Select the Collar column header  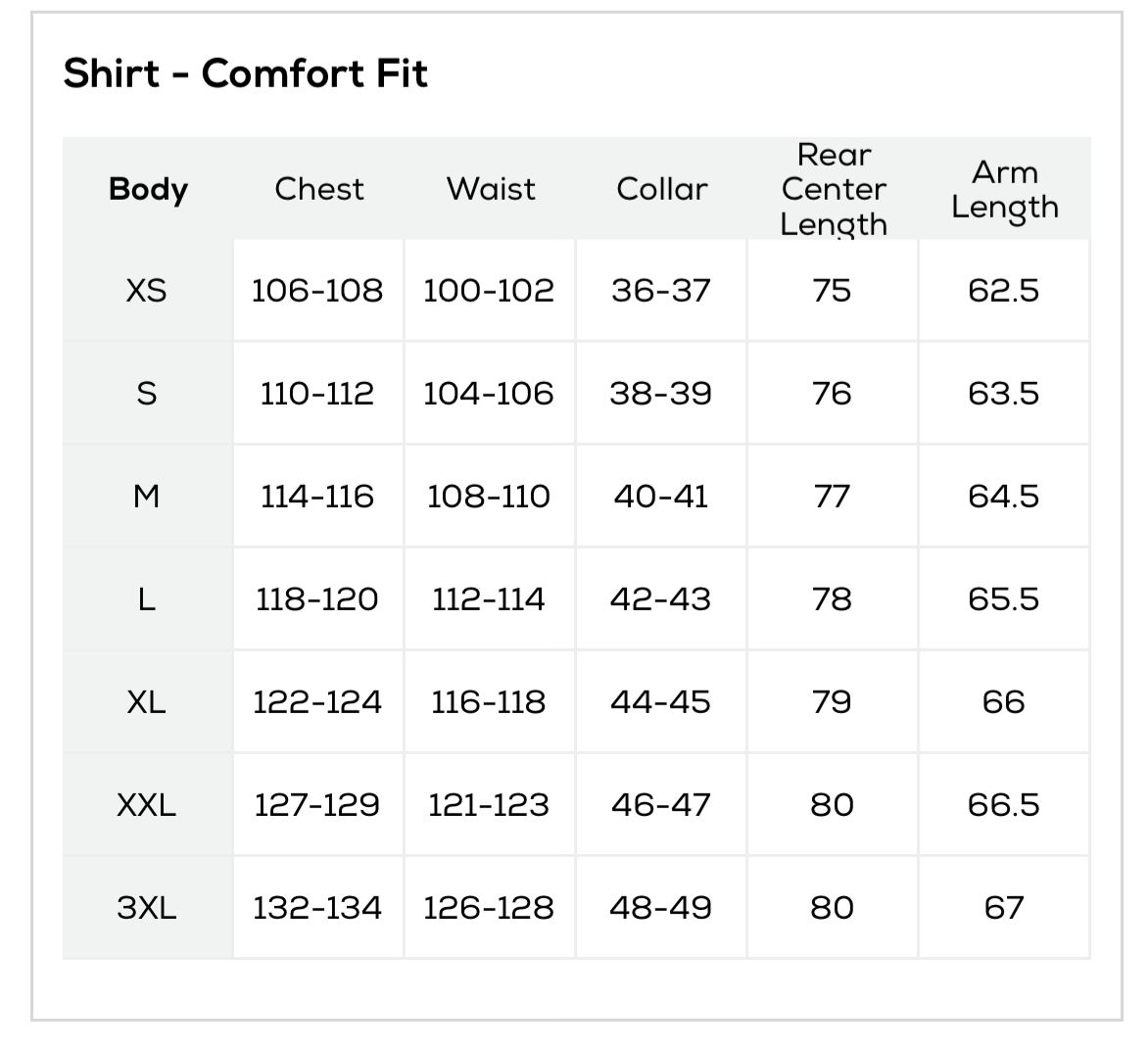pyautogui.click(x=661, y=189)
